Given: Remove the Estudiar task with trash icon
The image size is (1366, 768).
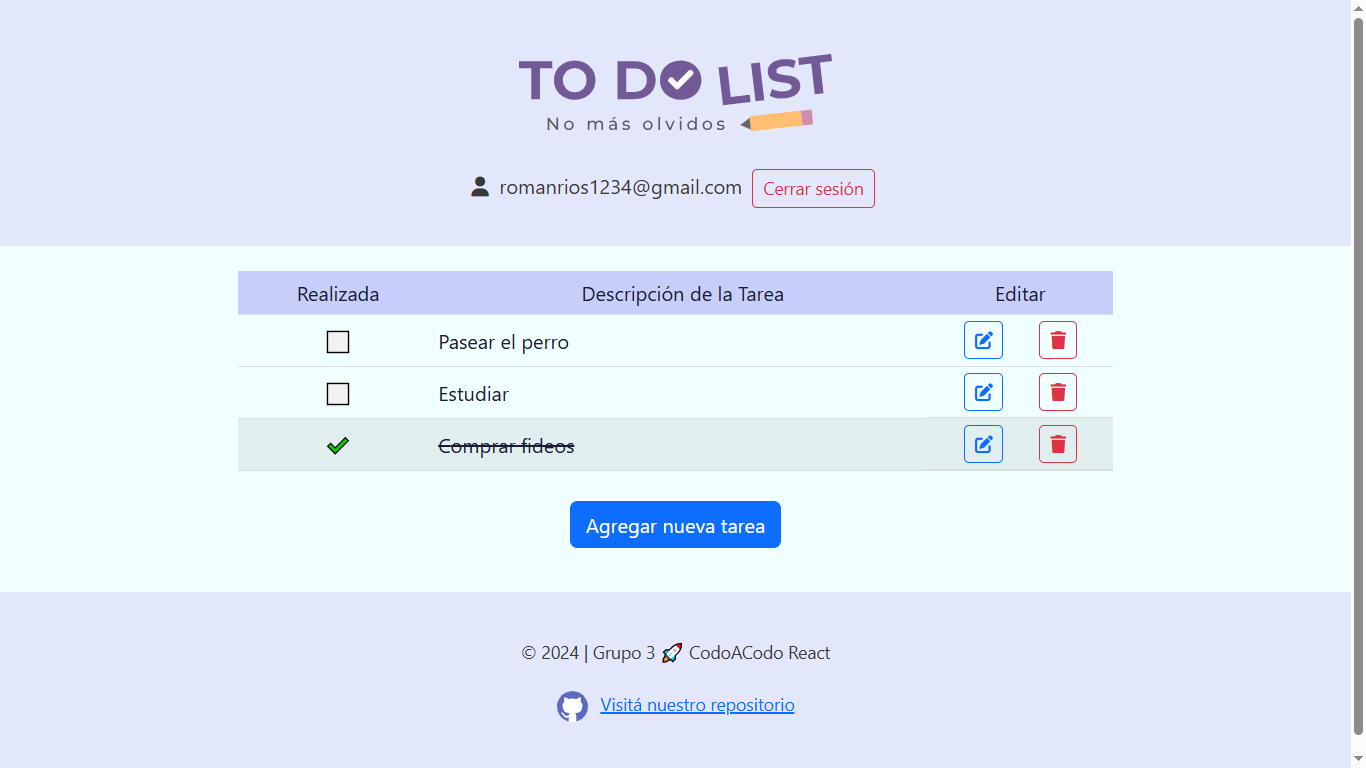Looking at the screenshot, I should coord(1058,392).
